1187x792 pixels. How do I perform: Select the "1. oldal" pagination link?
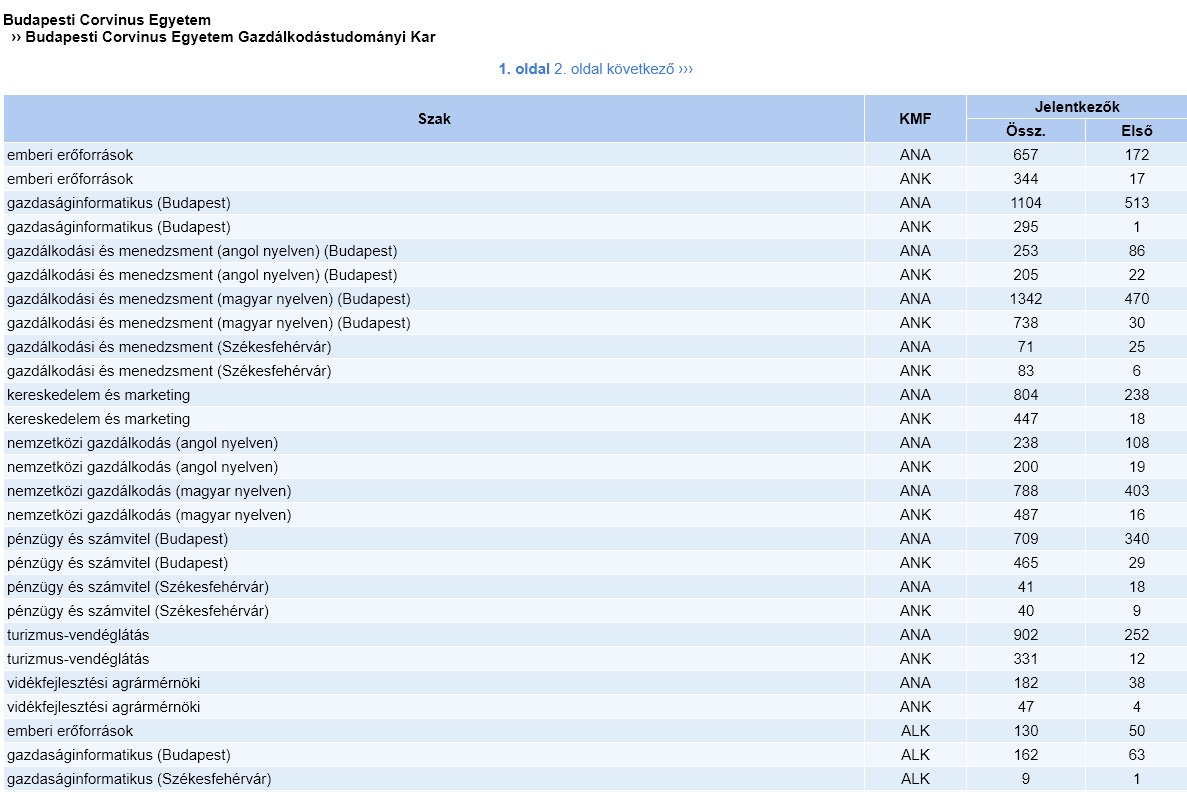524,69
